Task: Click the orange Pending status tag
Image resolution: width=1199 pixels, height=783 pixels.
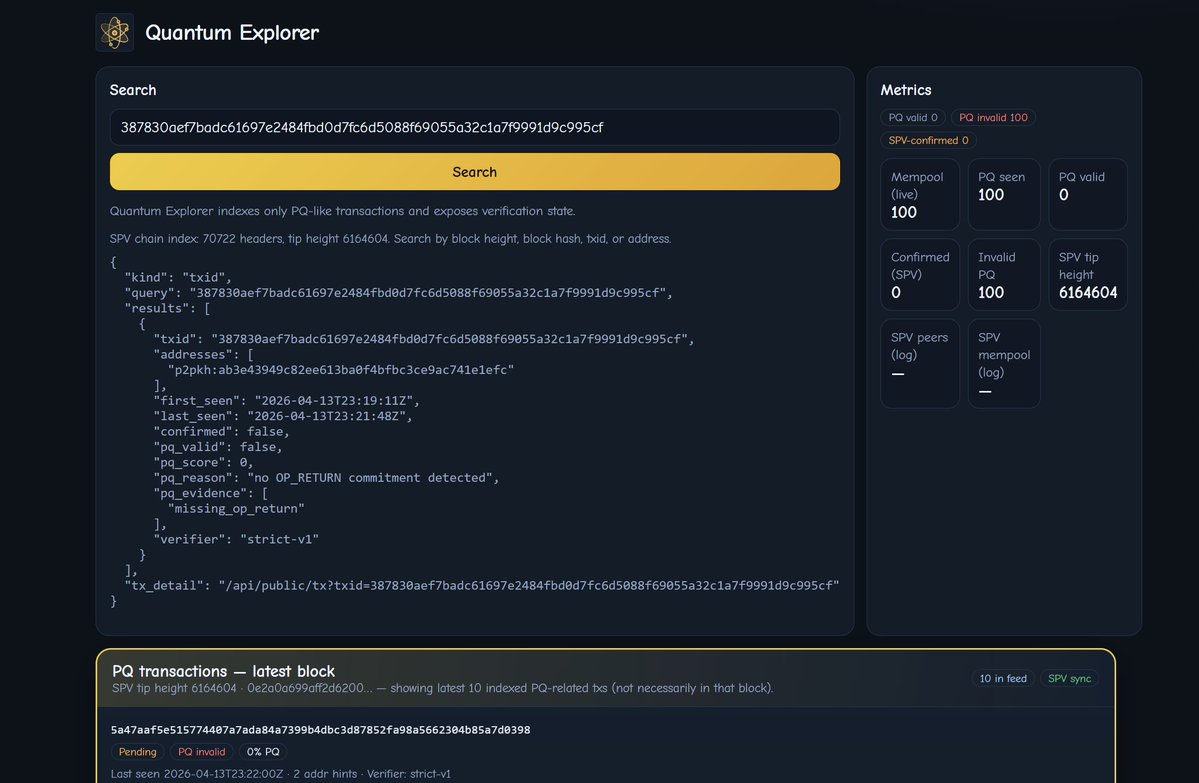Action: coord(138,752)
